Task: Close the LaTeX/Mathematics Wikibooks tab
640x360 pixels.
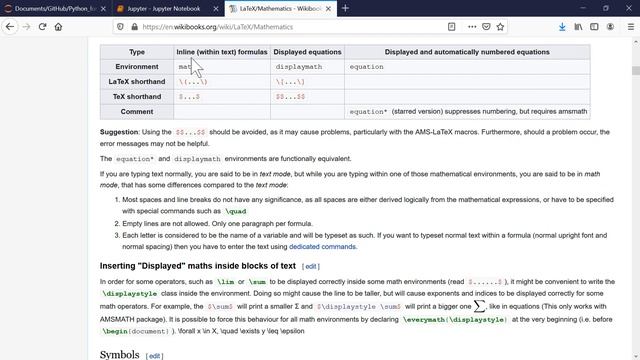Action: coord(328,9)
